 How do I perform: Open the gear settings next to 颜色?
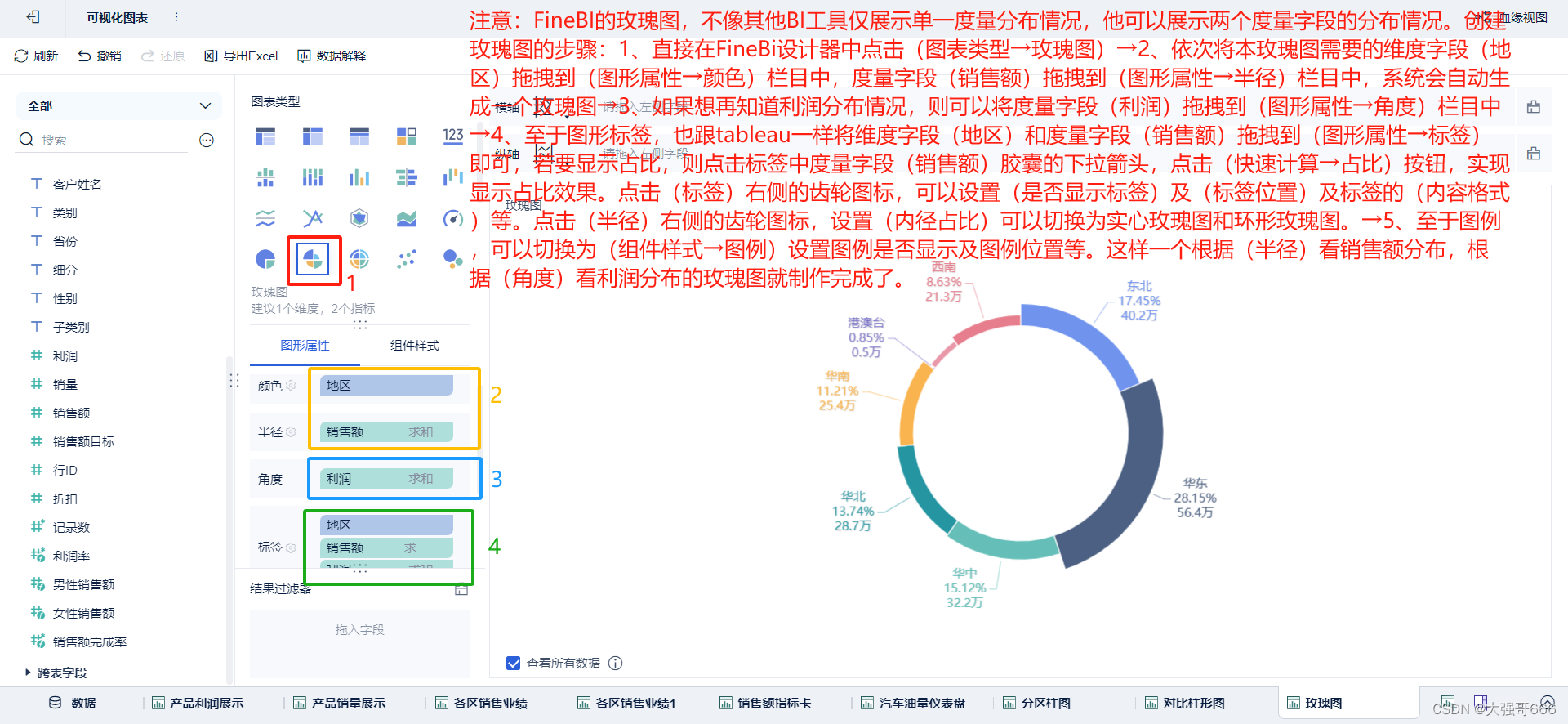pyautogui.click(x=291, y=386)
